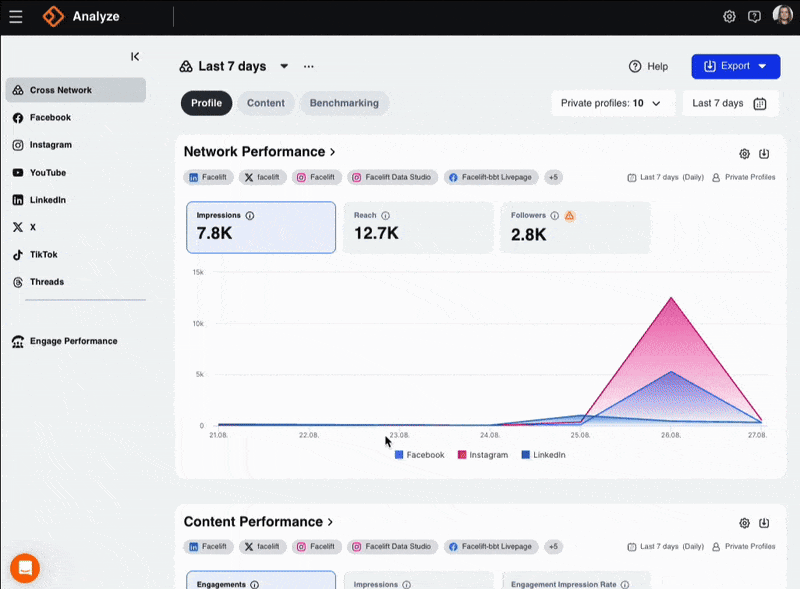This screenshot has width=800, height=589.
Task: Click Facelift Data Studio chip in Network Performance
Action: (392, 177)
